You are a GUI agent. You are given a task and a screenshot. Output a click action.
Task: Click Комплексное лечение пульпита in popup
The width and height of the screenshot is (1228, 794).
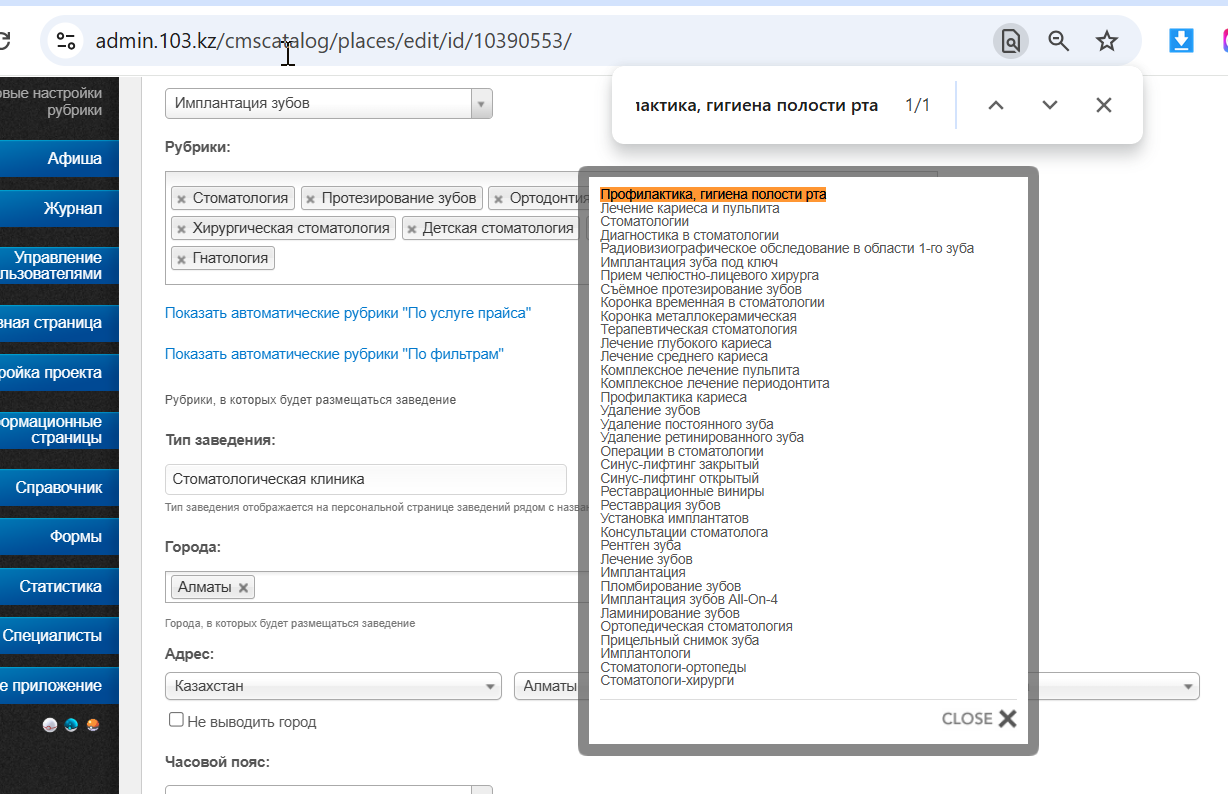click(x=700, y=370)
